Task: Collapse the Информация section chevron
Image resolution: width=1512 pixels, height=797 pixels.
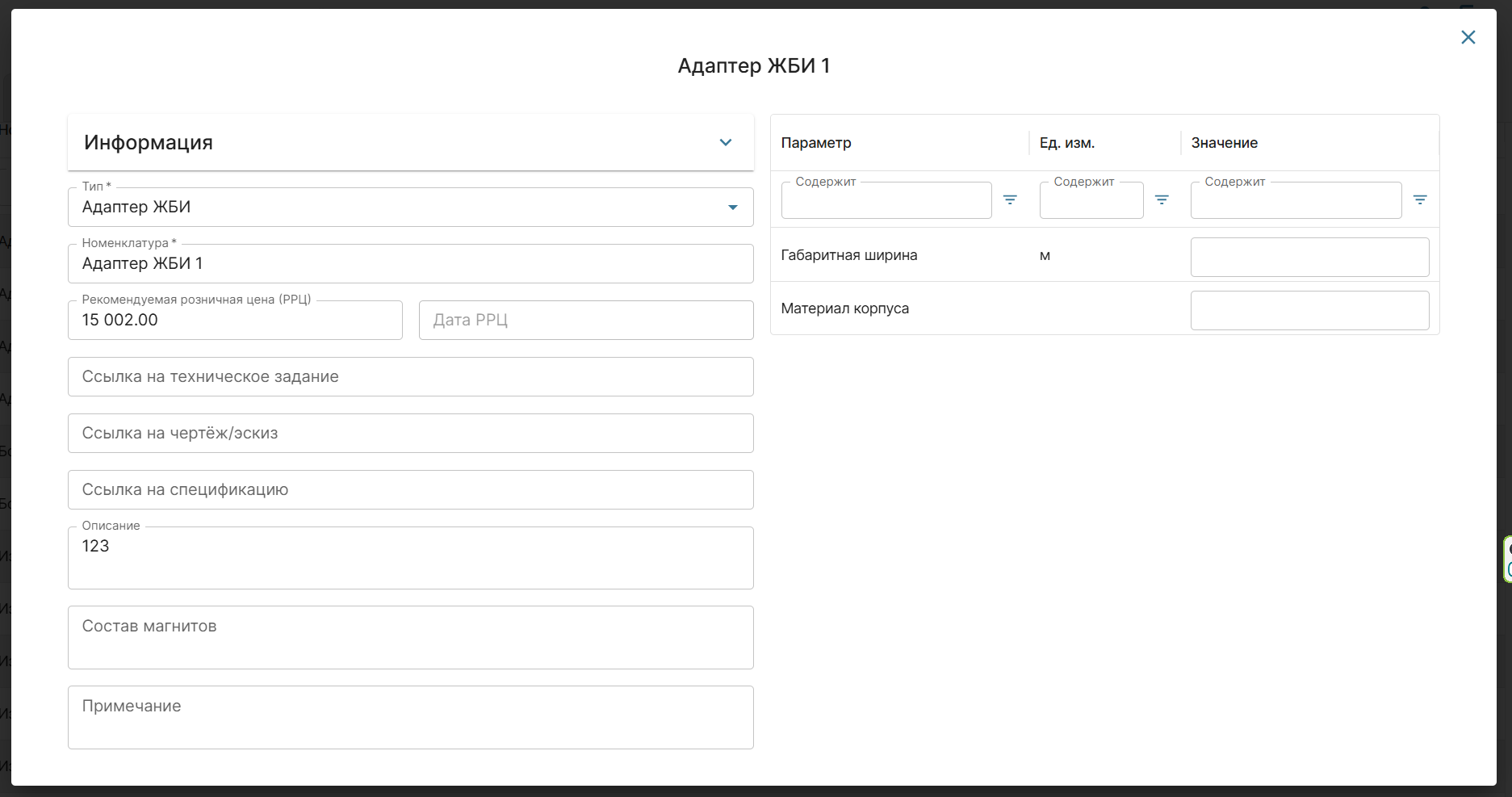Action: coord(725,143)
